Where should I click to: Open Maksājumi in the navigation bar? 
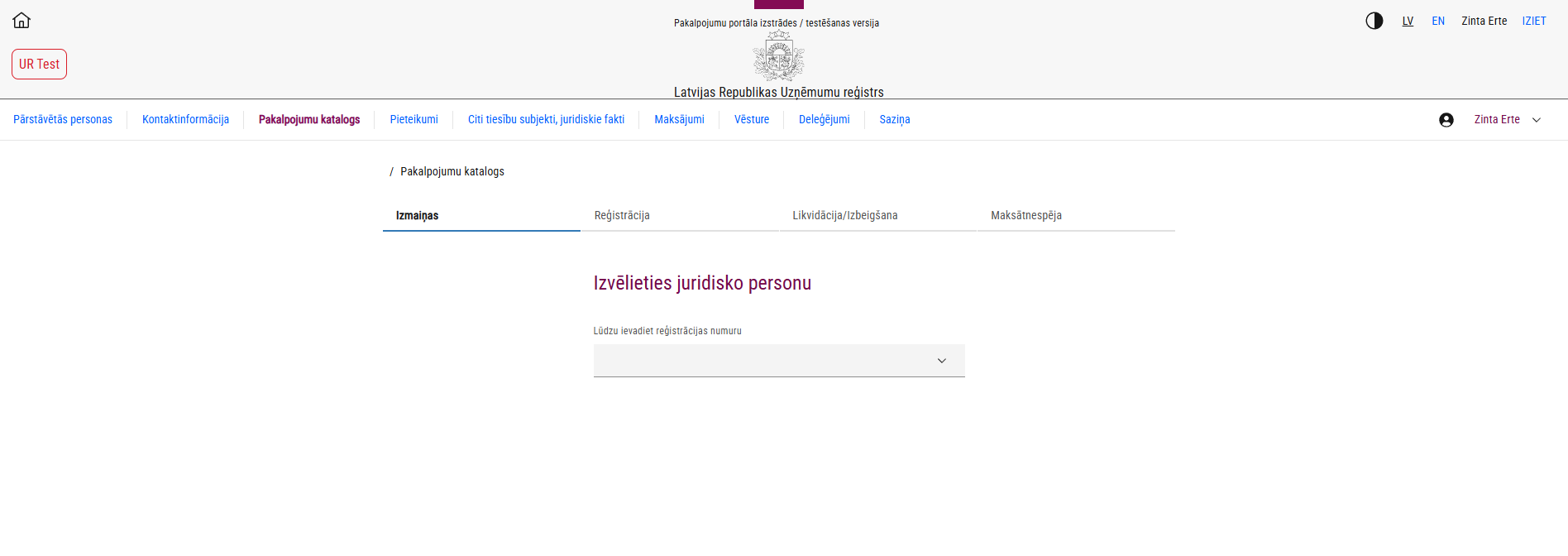click(x=679, y=120)
